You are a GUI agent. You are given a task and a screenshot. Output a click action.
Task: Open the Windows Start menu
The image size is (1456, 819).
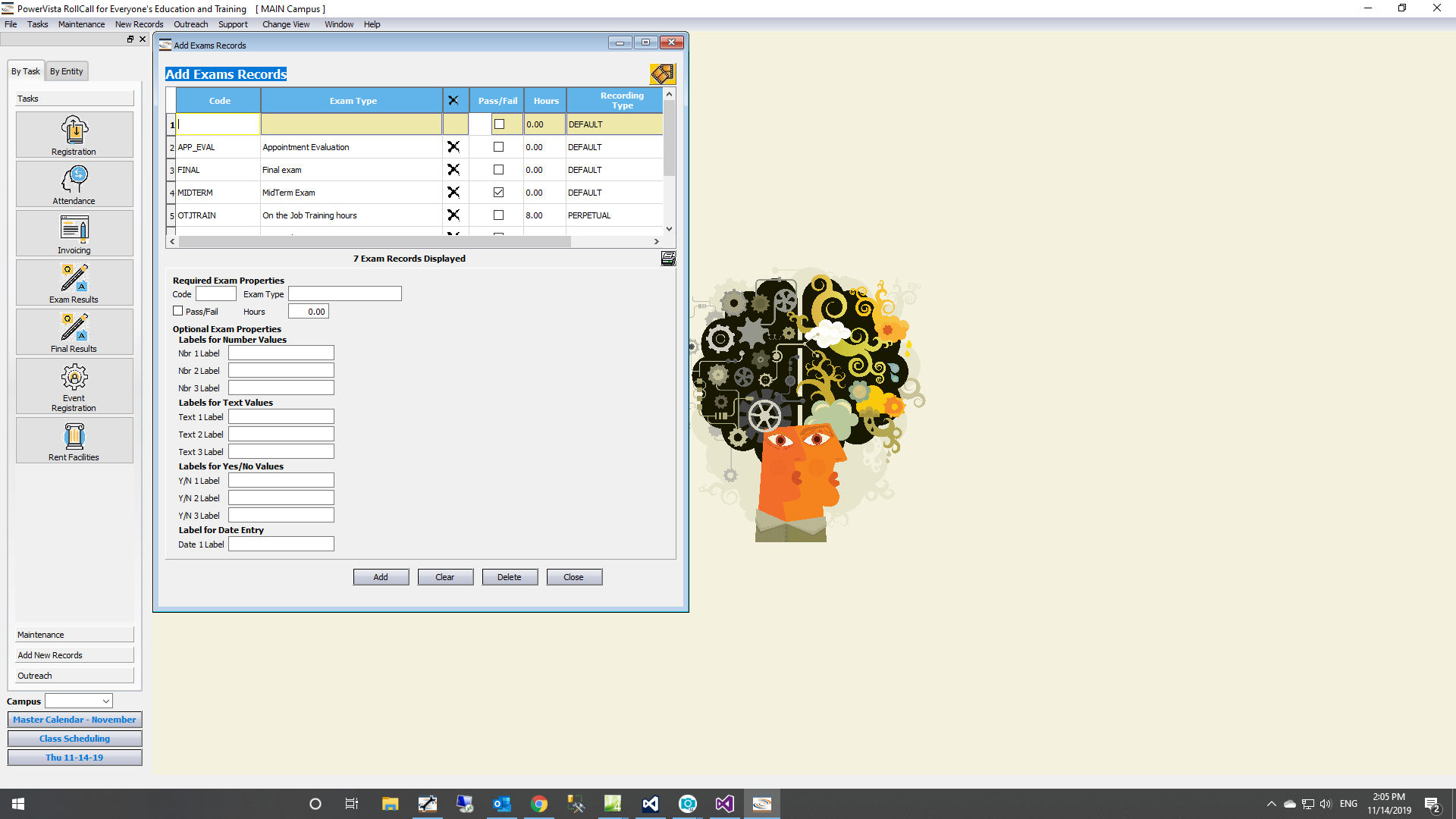(18, 804)
